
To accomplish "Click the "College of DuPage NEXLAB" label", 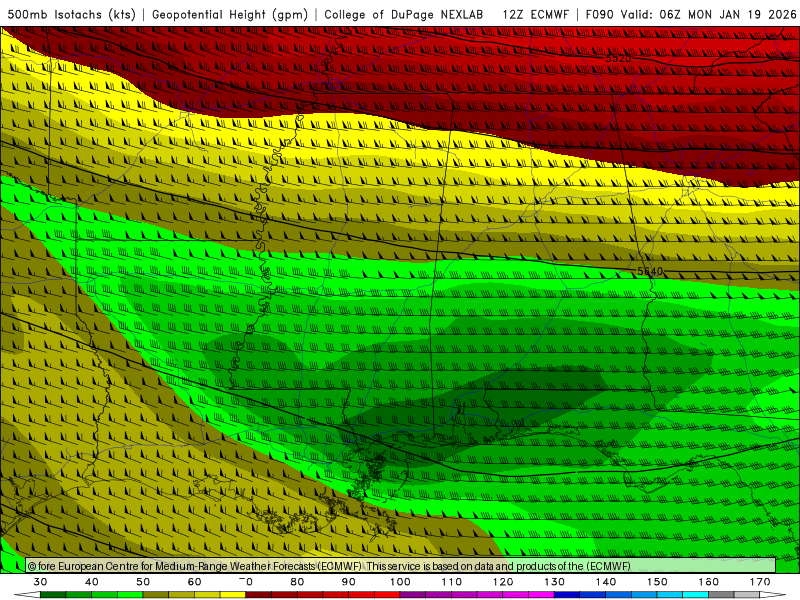I will click(x=404, y=14).
